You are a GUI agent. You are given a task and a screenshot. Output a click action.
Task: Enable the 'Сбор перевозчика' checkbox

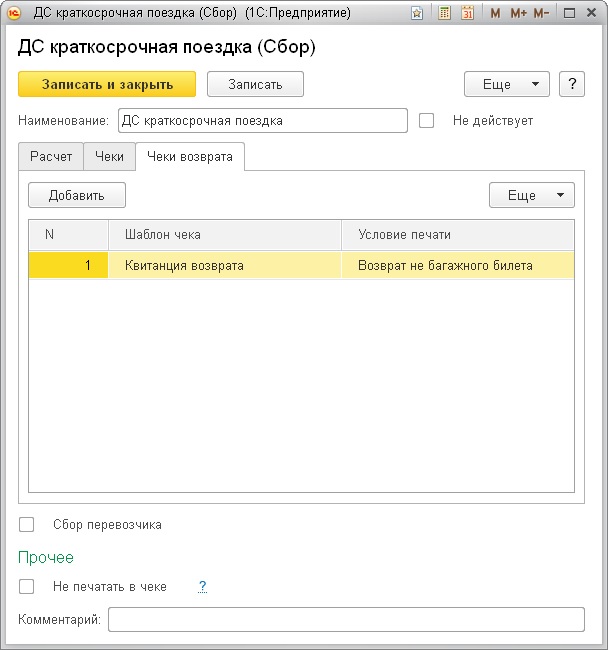[x=27, y=524]
